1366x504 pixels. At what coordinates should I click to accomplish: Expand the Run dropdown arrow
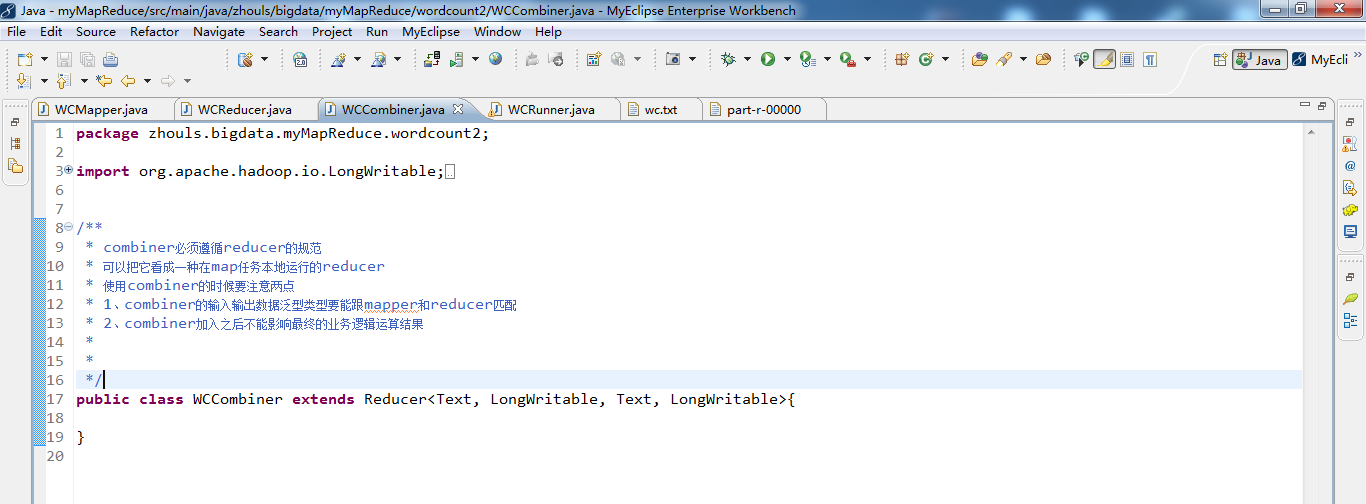[x=787, y=60]
